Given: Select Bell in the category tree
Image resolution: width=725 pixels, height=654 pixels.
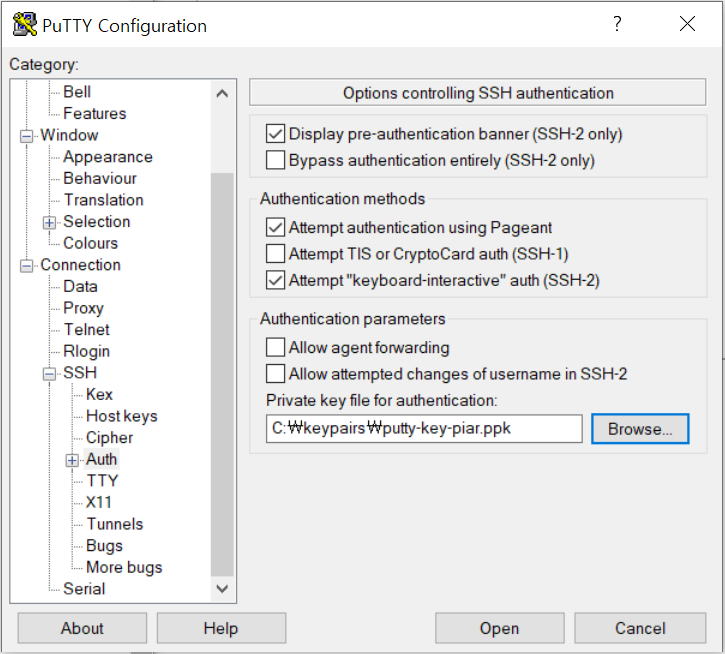Looking at the screenshot, I should pos(77,92).
